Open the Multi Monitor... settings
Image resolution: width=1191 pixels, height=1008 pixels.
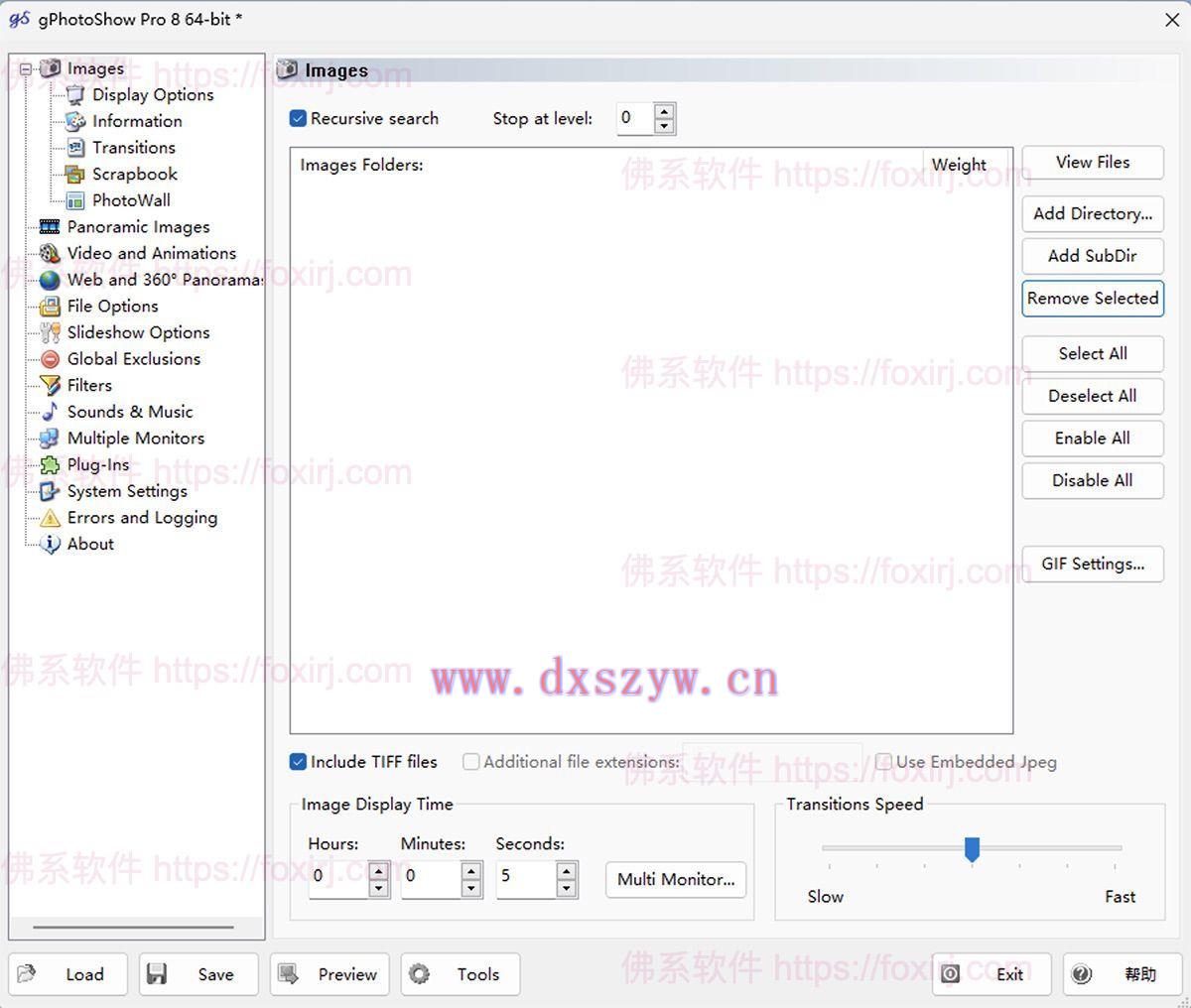click(676, 880)
